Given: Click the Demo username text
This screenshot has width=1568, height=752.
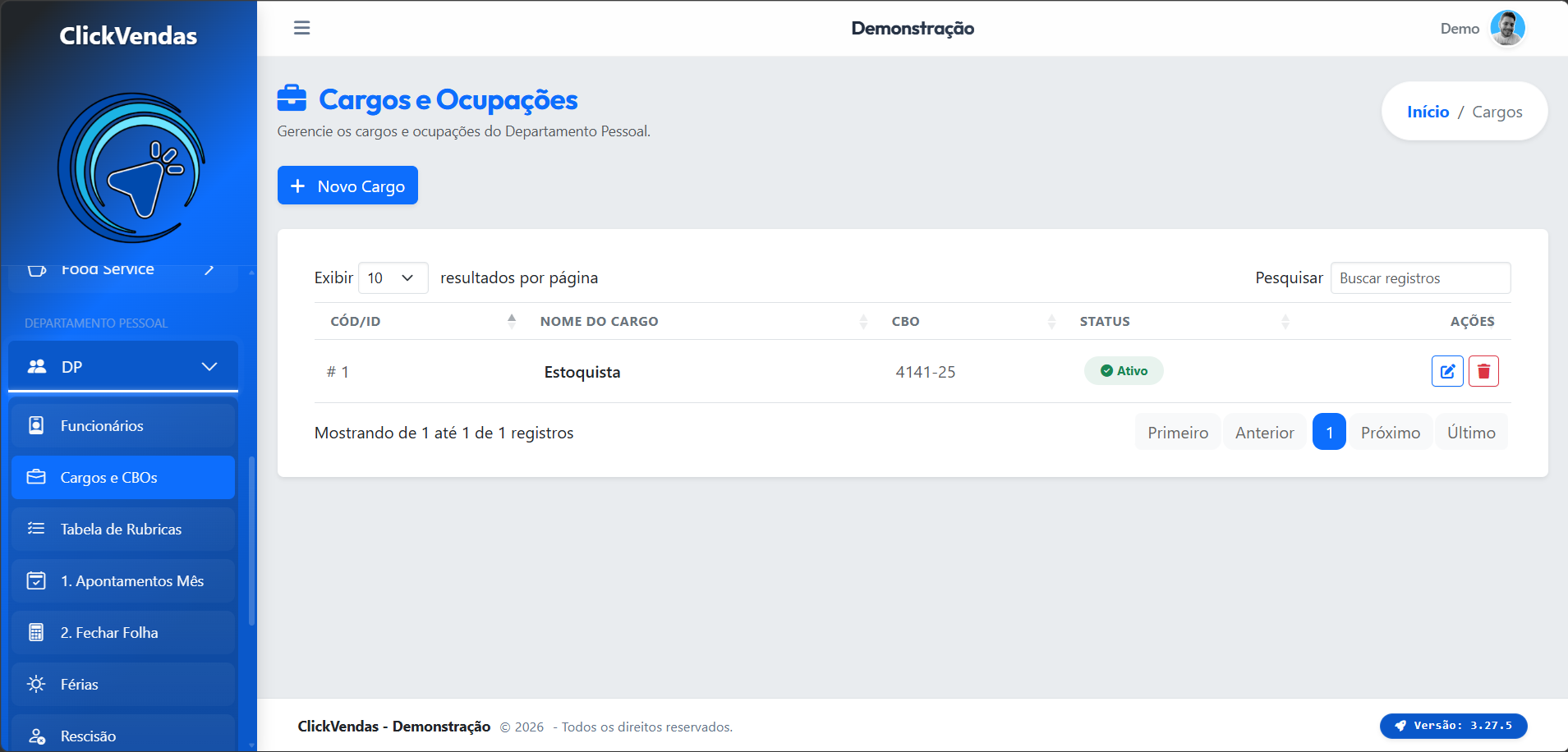Looking at the screenshot, I should click(x=1460, y=29).
